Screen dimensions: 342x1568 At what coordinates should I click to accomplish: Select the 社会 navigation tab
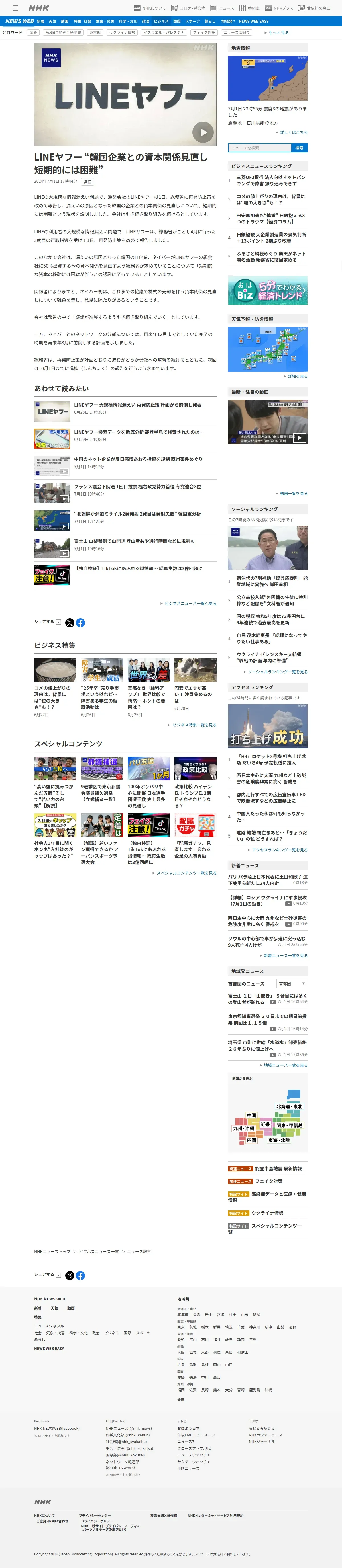[87, 21]
